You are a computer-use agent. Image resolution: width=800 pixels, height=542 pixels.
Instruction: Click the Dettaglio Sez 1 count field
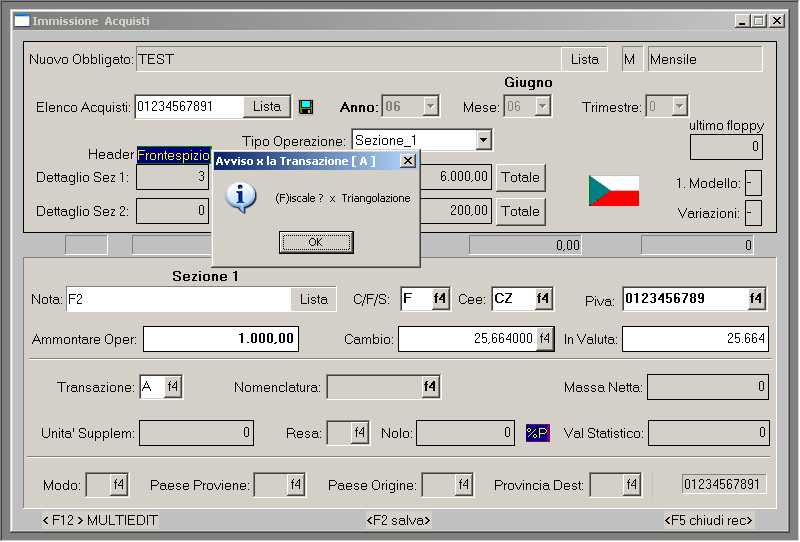[172, 177]
